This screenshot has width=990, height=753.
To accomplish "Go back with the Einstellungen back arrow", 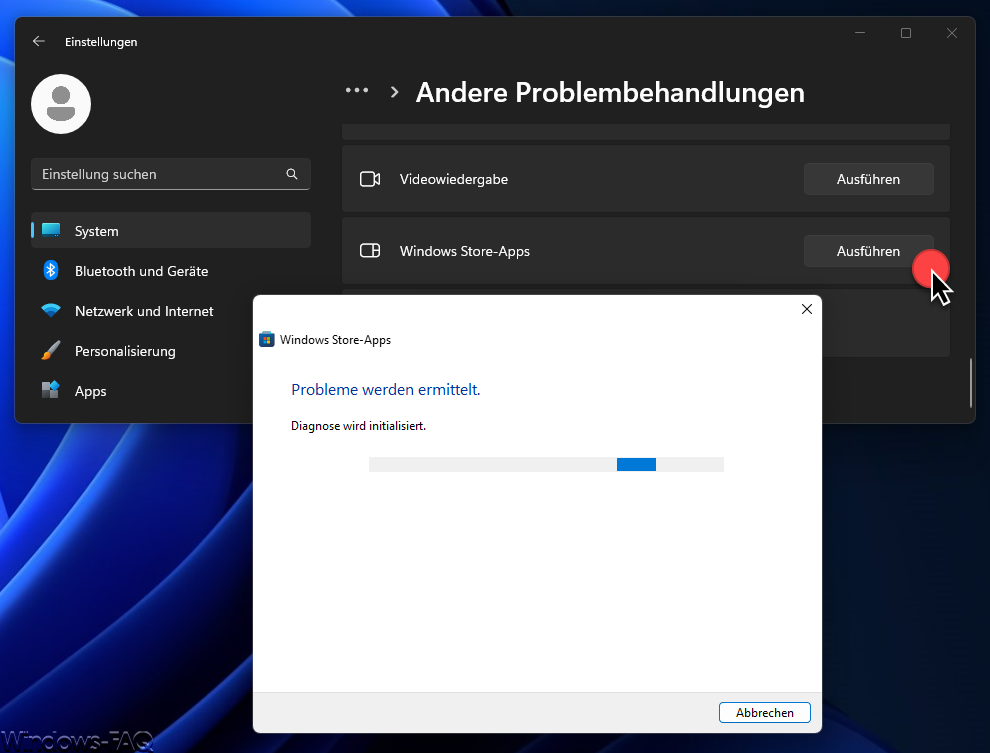I will point(39,41).
